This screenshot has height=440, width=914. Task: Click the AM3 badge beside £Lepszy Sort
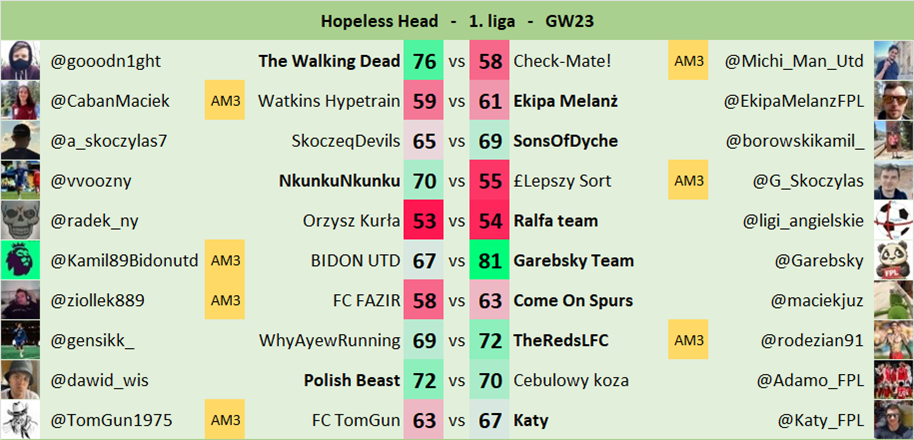click(689, 181)
